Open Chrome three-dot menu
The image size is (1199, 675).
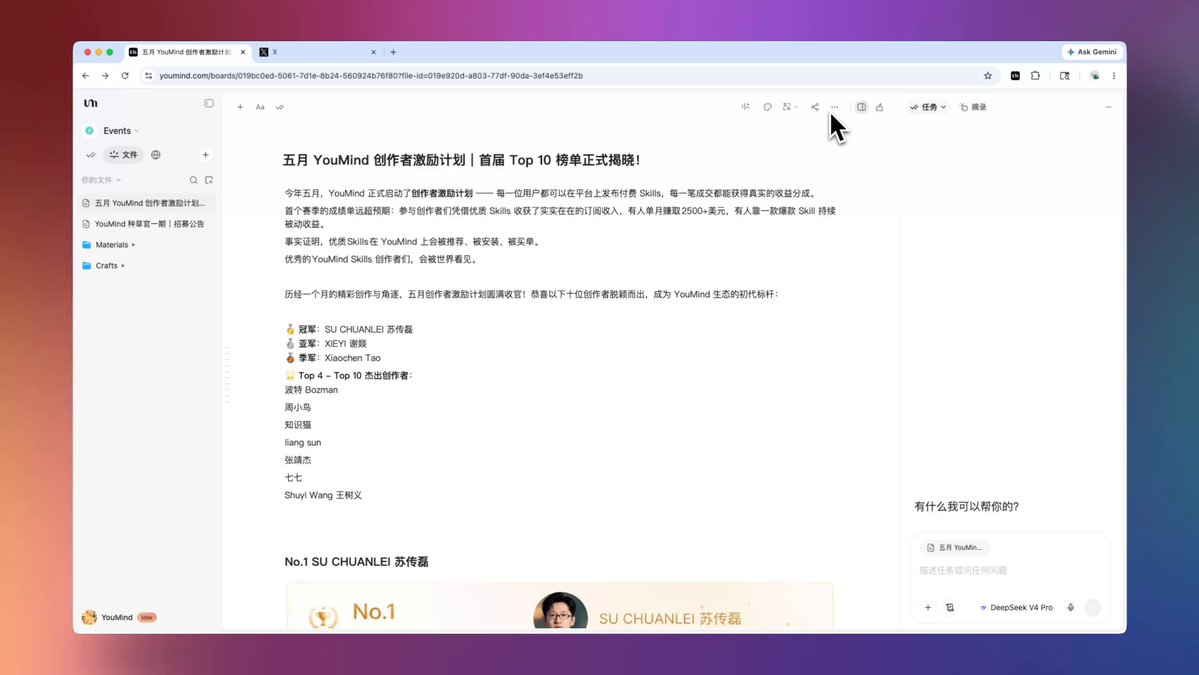click(1114, 76)
